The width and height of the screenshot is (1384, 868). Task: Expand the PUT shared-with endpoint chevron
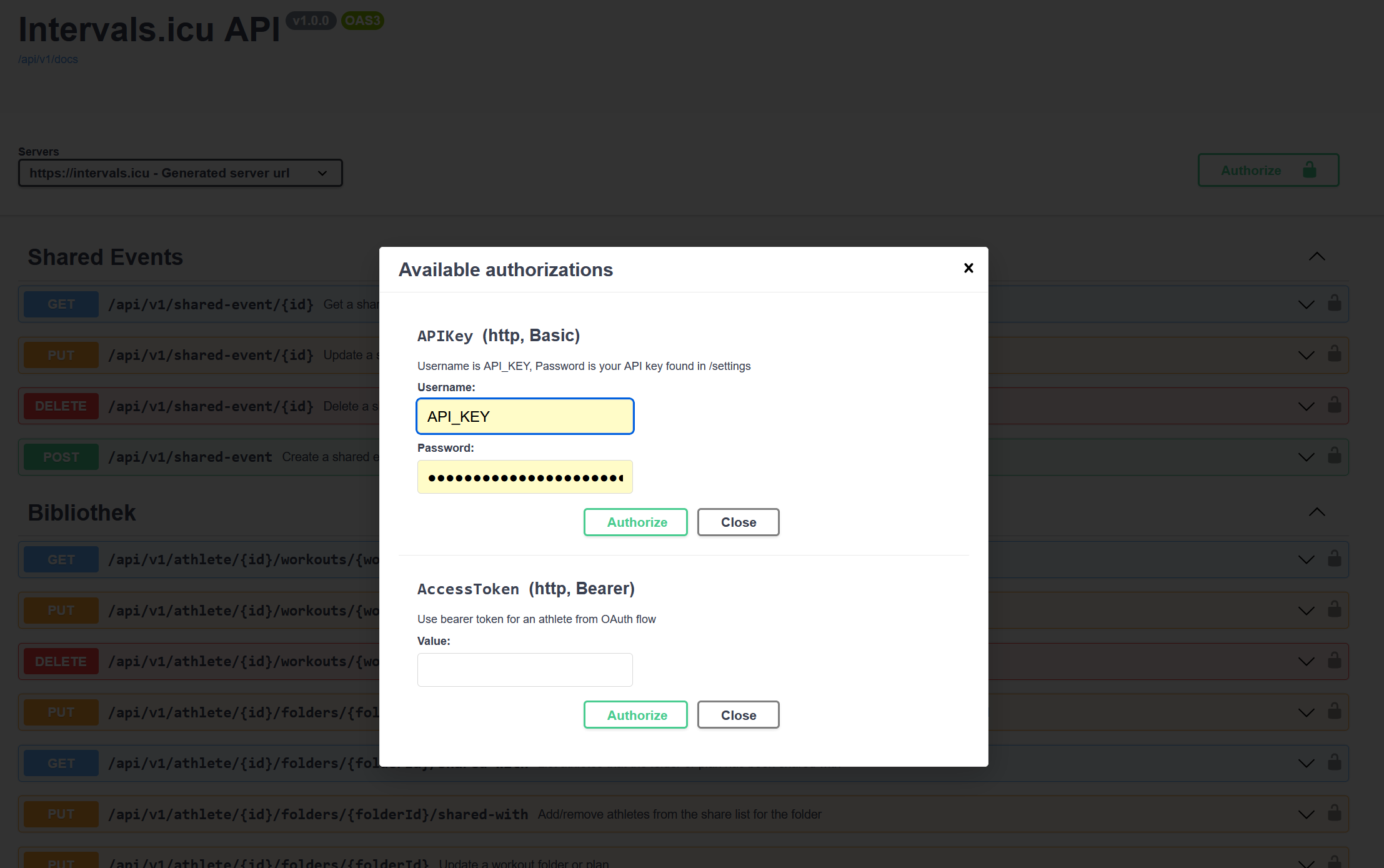tap(1306, 814)
